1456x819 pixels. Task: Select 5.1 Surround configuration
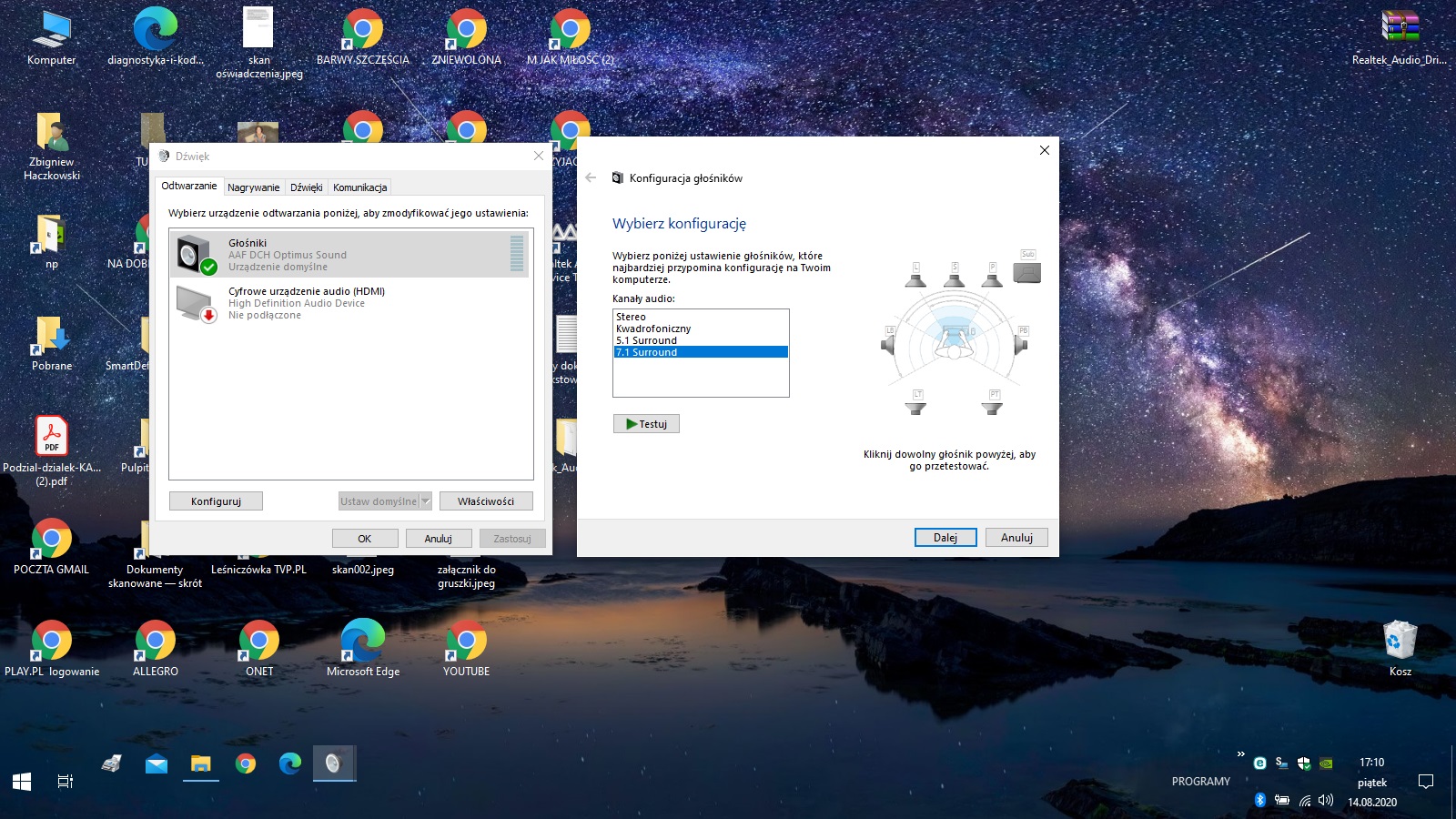(701, 340)
